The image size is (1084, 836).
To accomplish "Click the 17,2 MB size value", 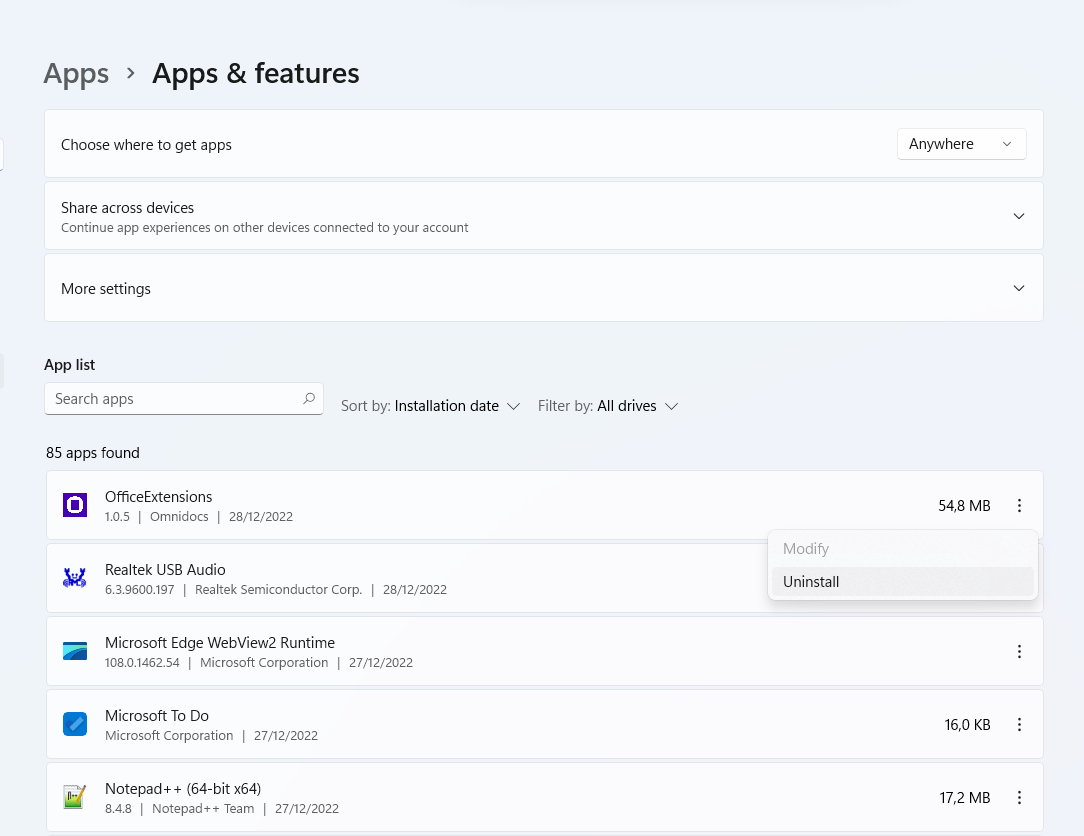I will point(965,798).
